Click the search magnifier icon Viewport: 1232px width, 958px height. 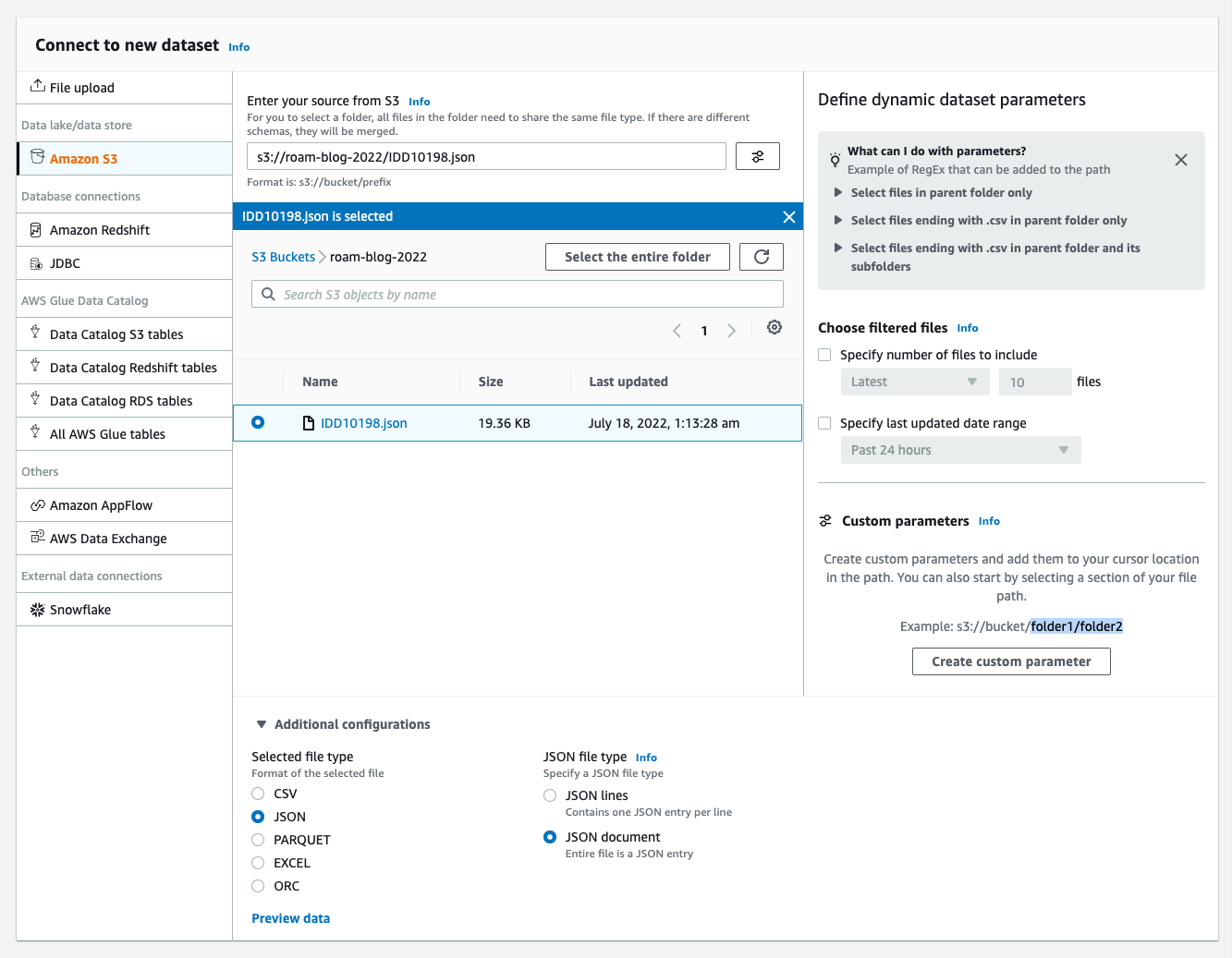268,294
